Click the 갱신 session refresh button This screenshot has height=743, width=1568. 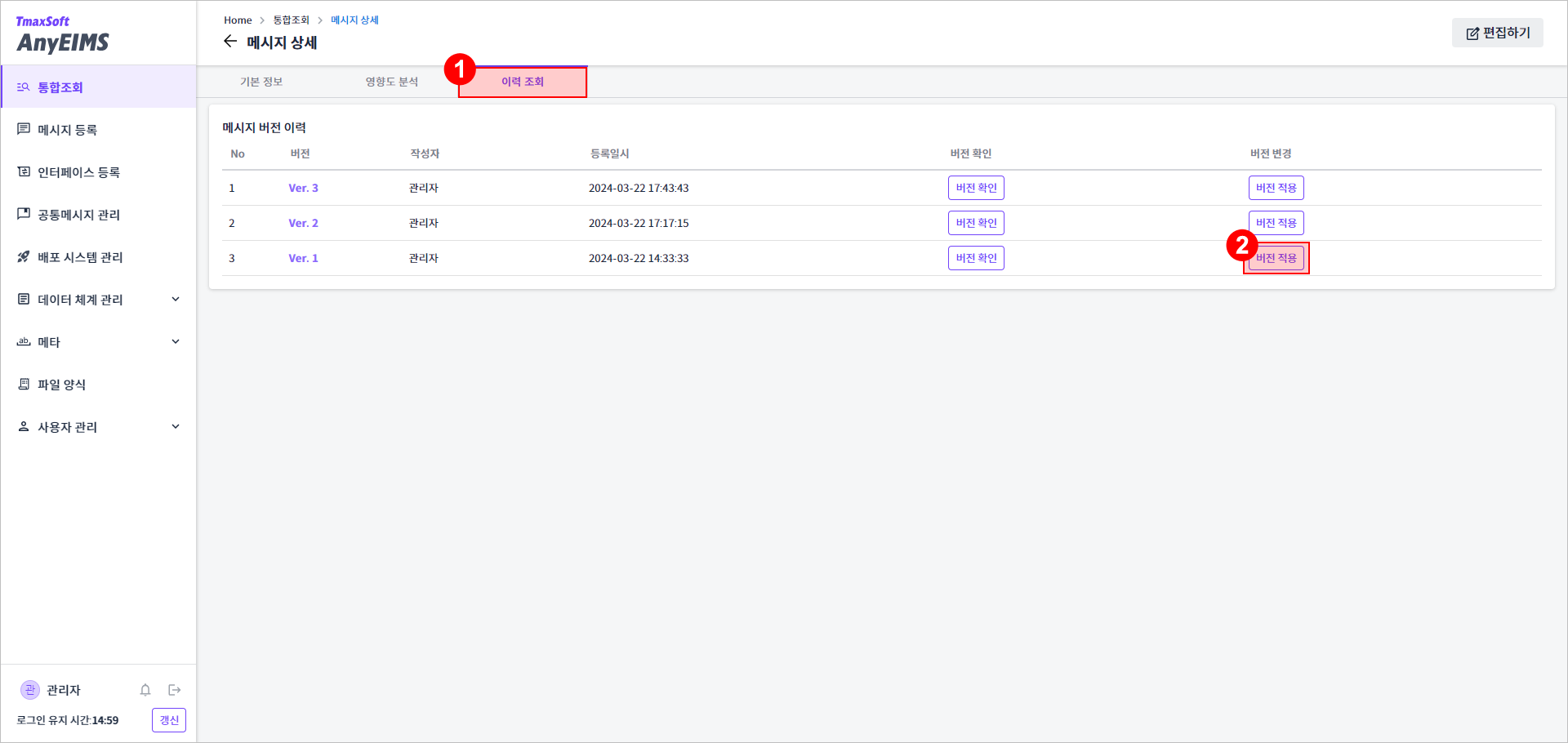[x=169, y=720]
